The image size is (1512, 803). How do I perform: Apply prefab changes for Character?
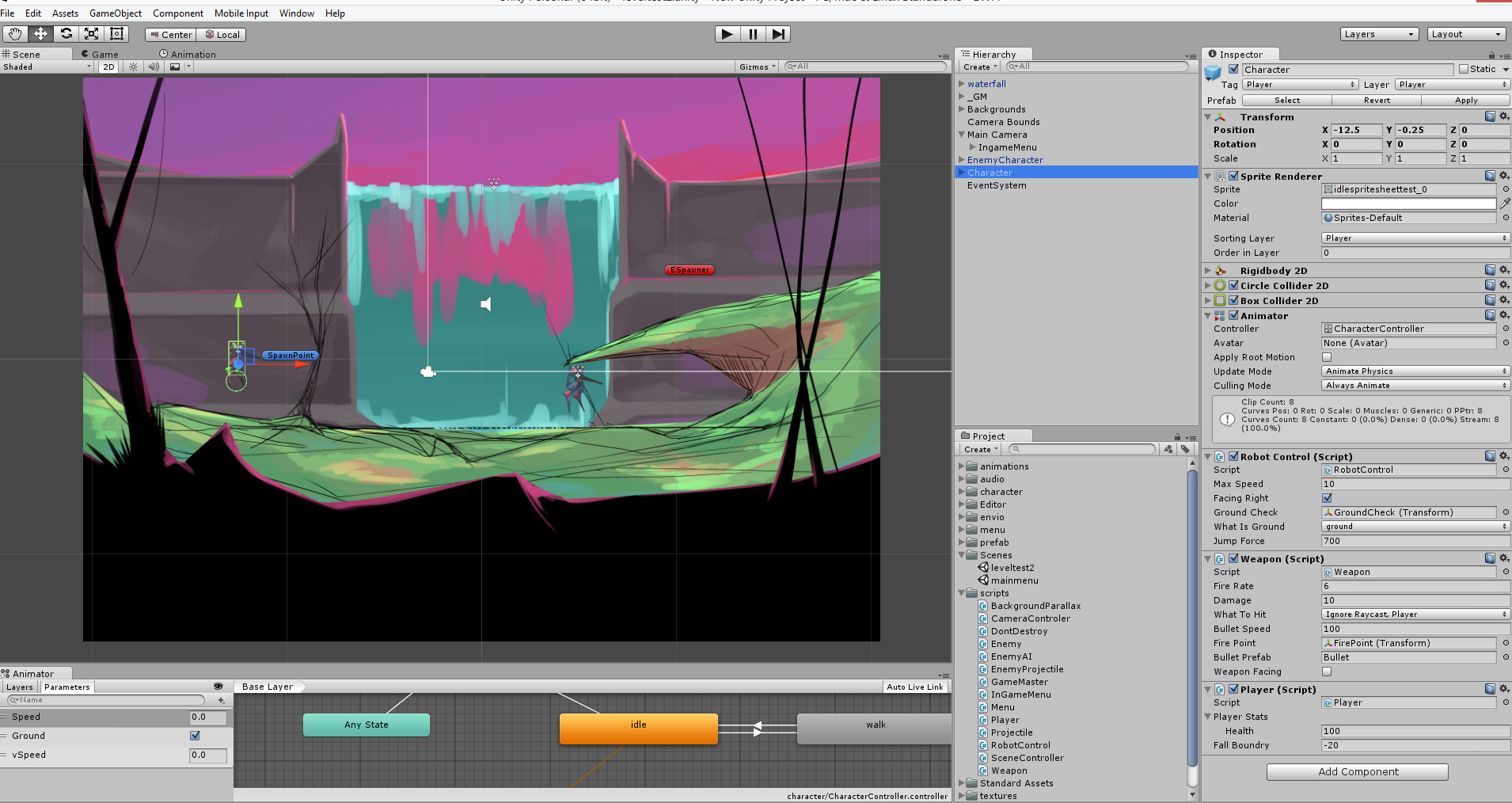click(1465, 100)
